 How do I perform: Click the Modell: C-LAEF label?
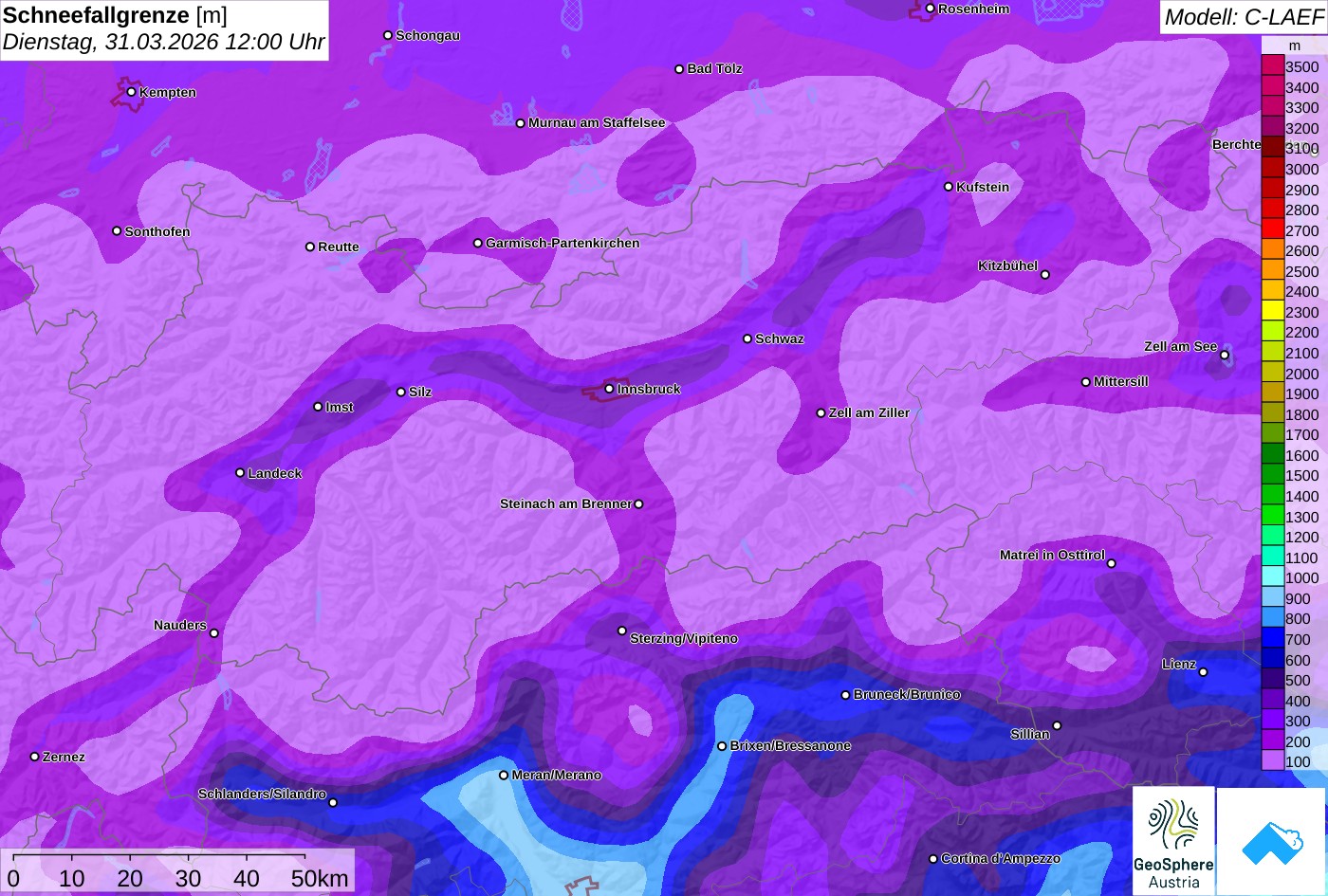click(1243, 17)
